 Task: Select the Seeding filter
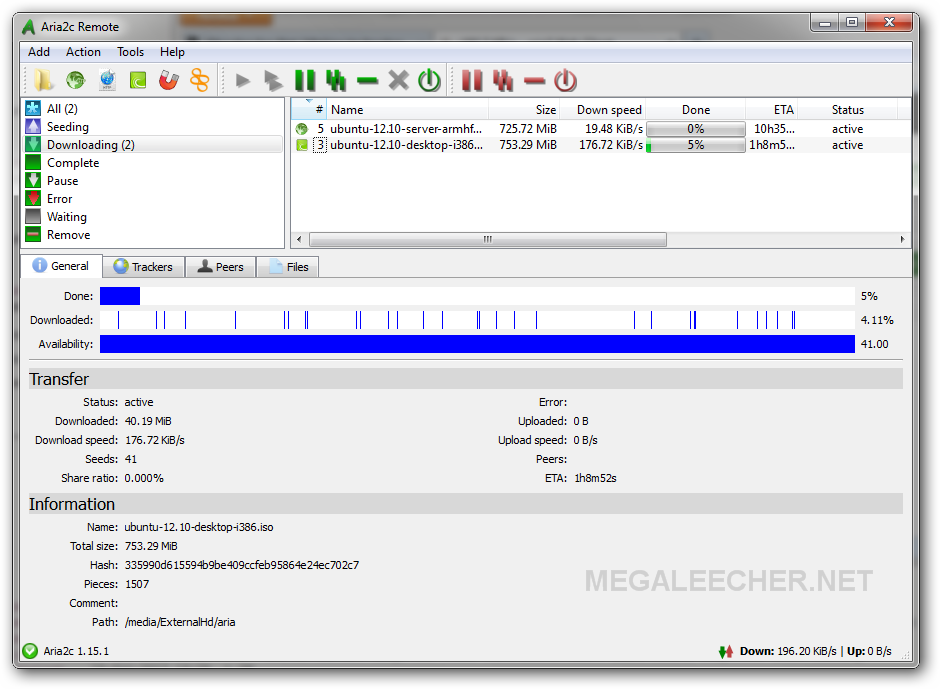point(152,127)
